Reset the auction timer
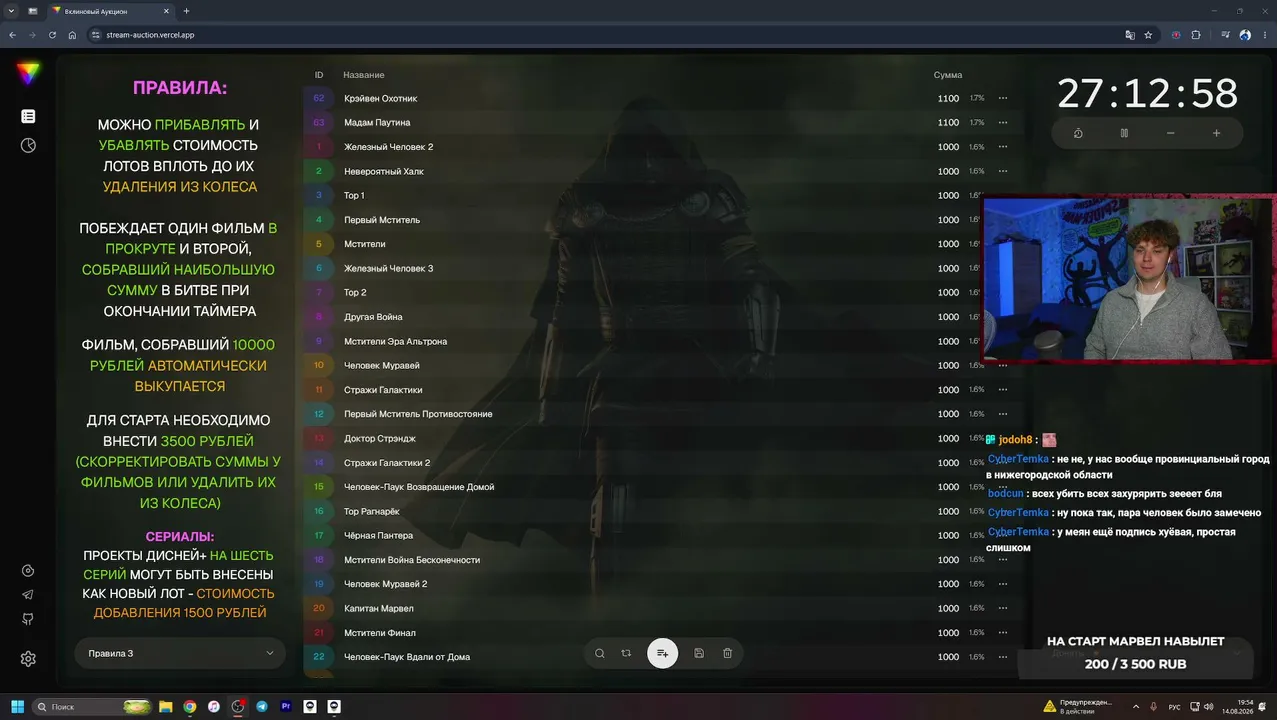This screenshot has height=720, width=1277. pyautogui.click(x=1078, y=133)
